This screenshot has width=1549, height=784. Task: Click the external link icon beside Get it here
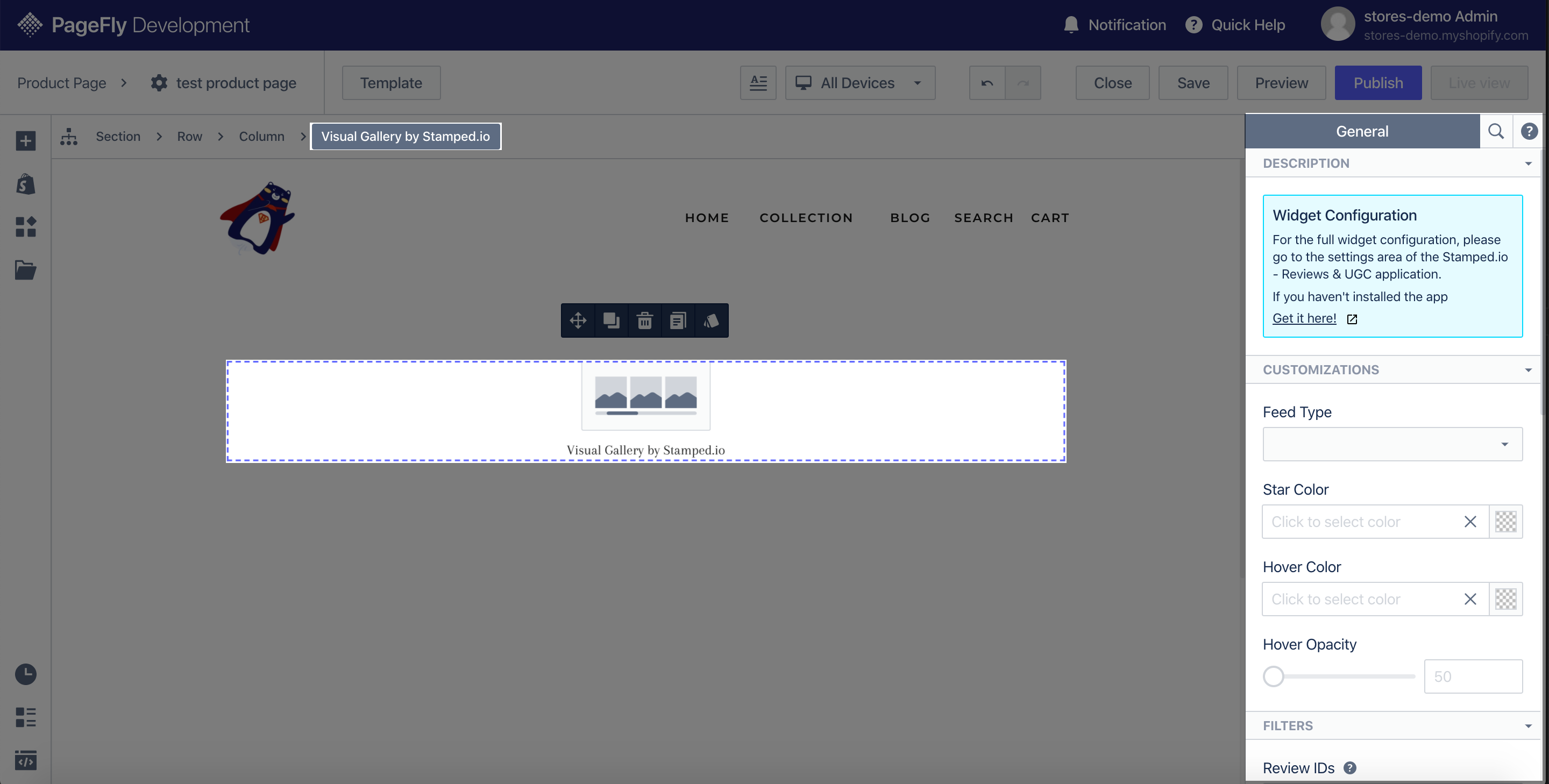click(1352, 319)
